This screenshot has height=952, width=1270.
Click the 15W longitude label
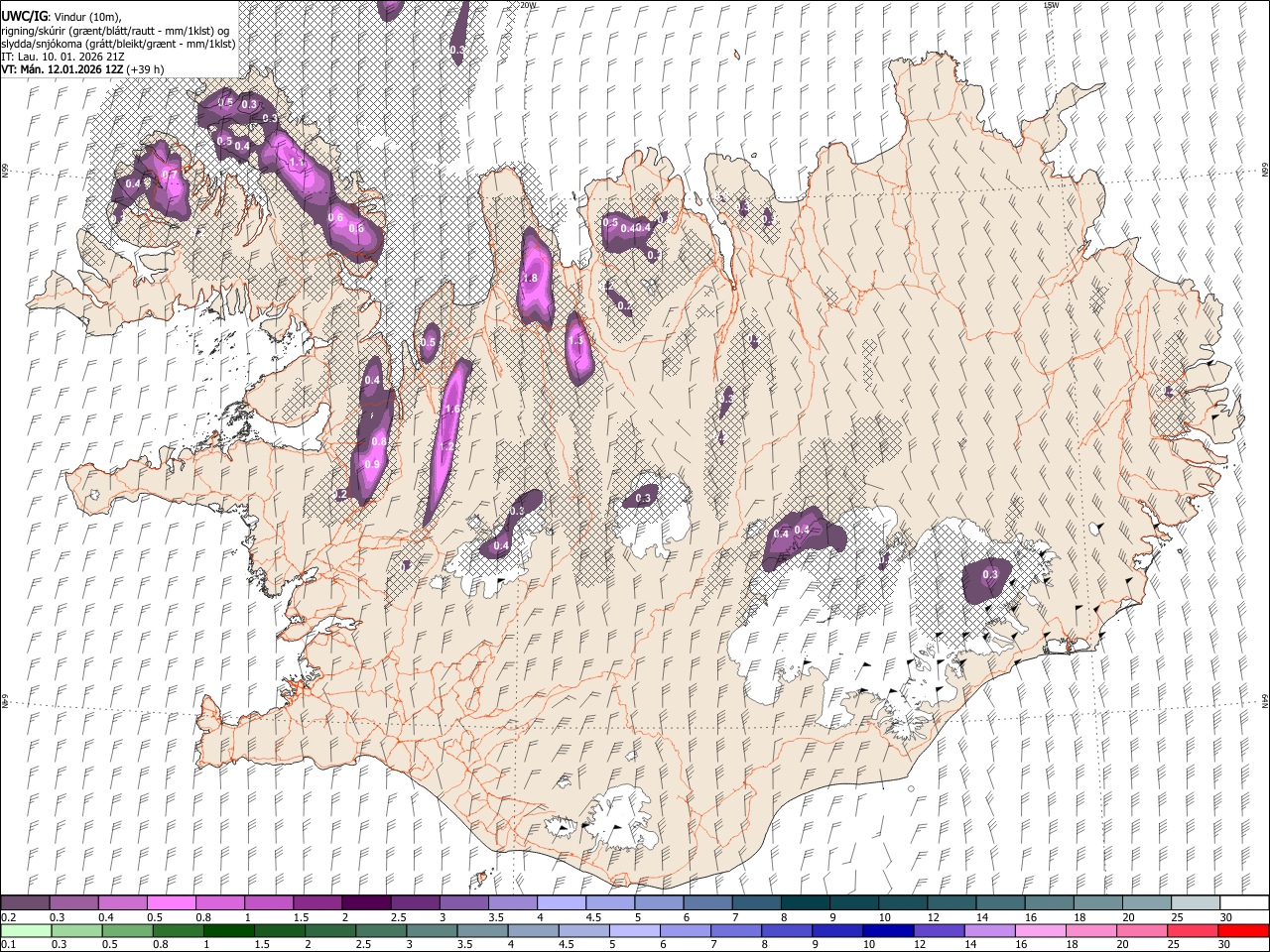[x=1051, y=5]
